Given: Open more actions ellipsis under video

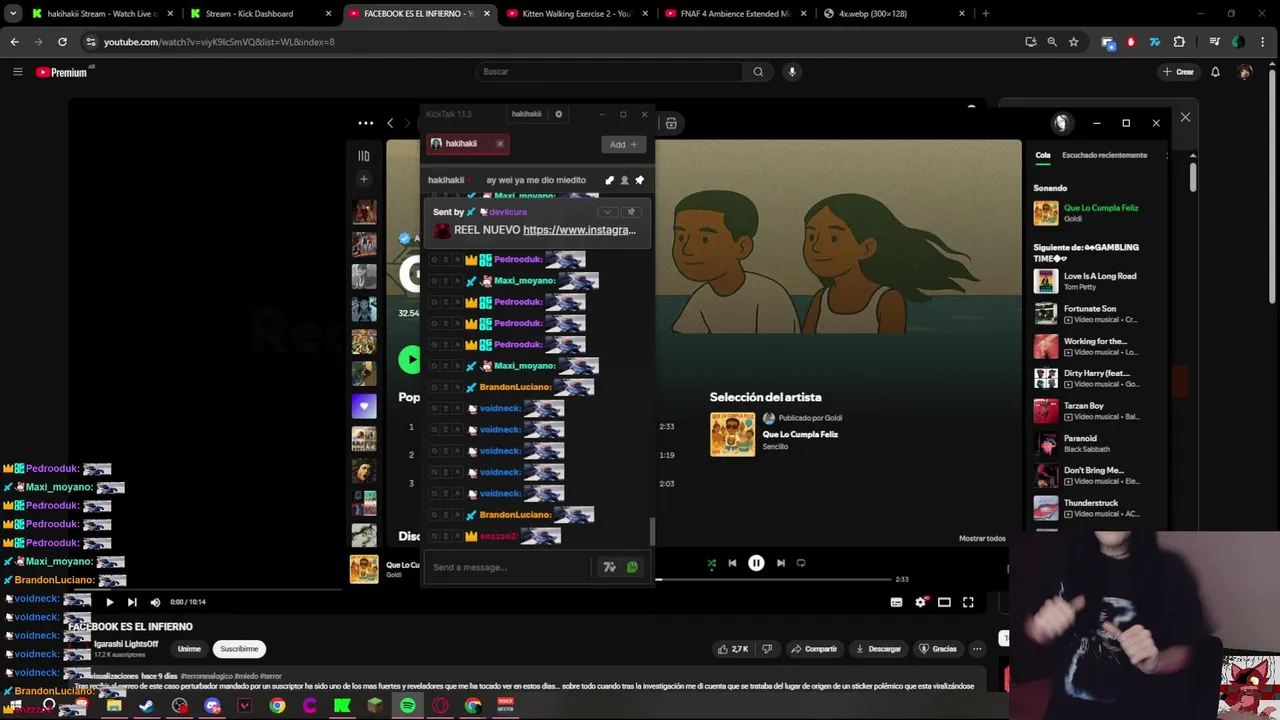Looking at the screenshot, I should point(978,649).
